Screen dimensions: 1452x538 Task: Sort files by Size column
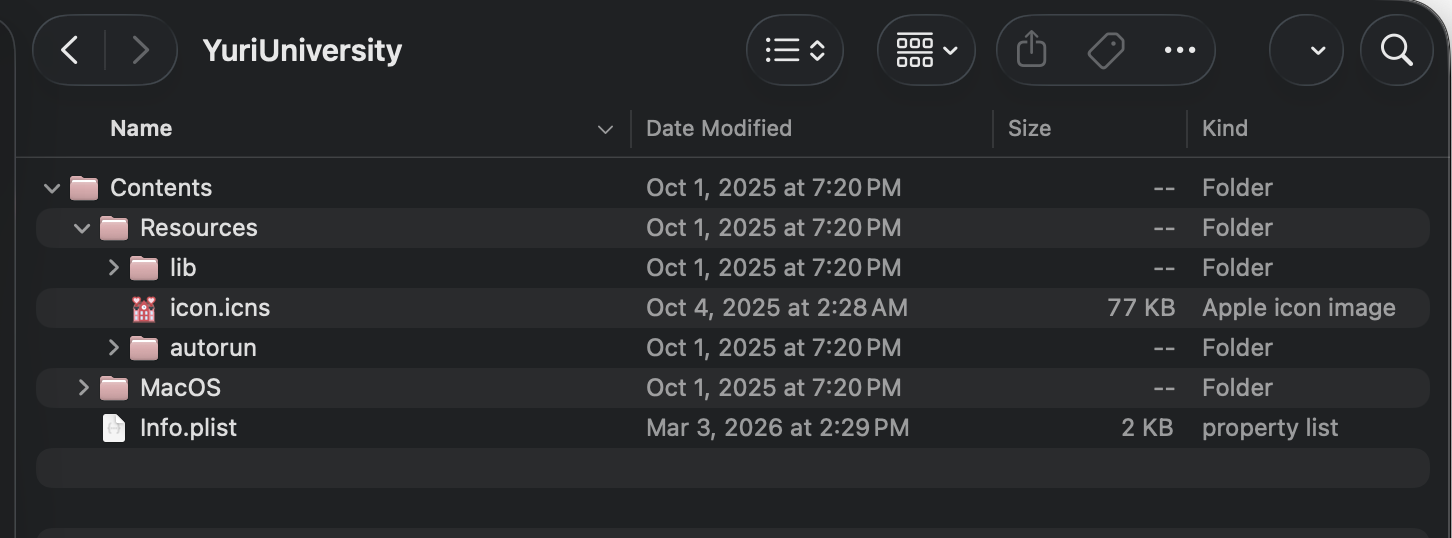1029,128
